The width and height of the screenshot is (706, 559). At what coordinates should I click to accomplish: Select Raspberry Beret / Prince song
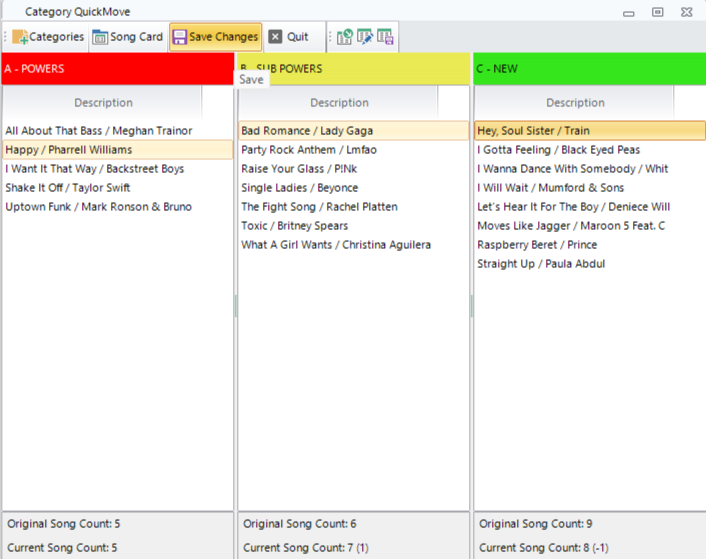(x=537, y=245)
